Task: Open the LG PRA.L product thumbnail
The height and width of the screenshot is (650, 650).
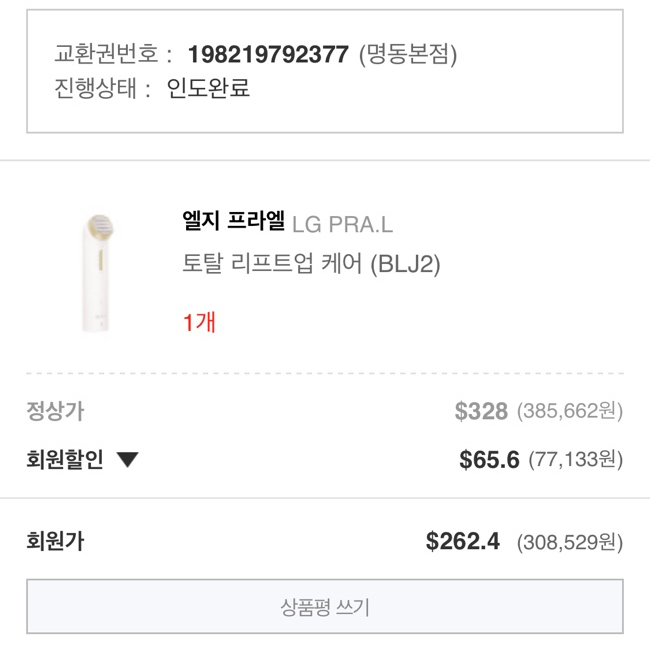Action: (x=99, y=273)
